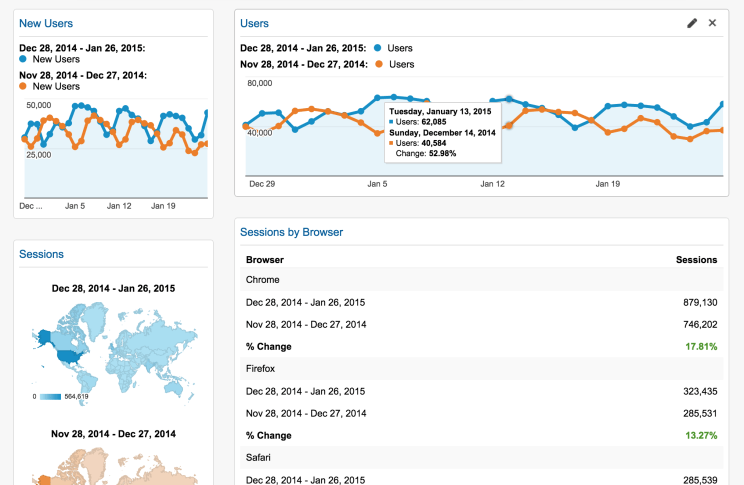Image resolution: width=744 pixels, height=485 pixels.
Task: Click the Dec 29 axis label on Users chart
Action: 262,184
